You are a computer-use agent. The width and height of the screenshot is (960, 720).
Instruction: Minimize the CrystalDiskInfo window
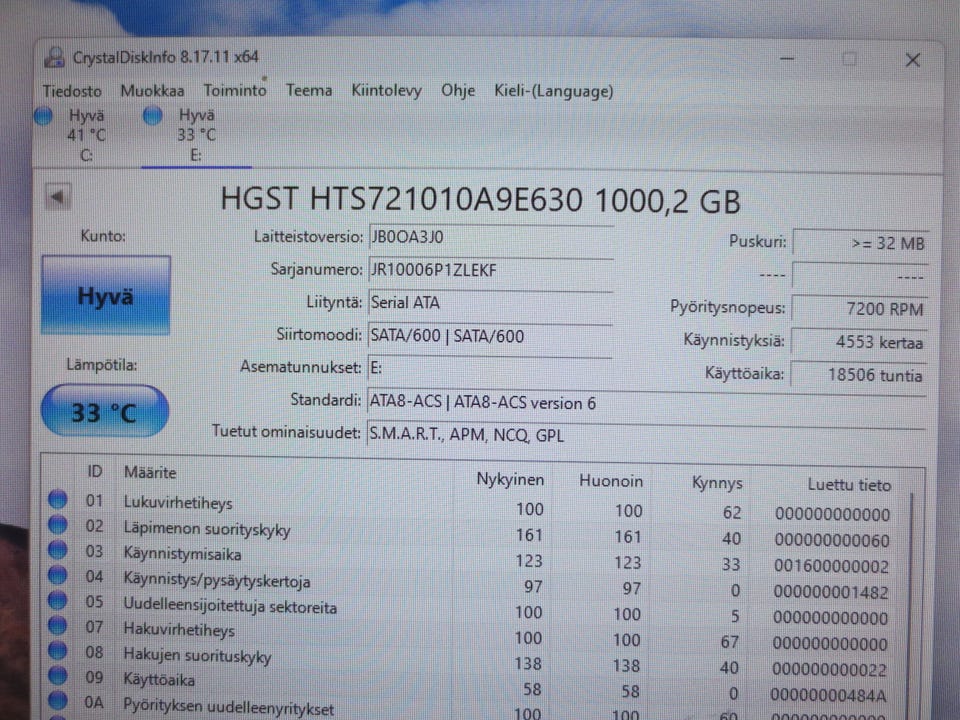tap(787, 59)
